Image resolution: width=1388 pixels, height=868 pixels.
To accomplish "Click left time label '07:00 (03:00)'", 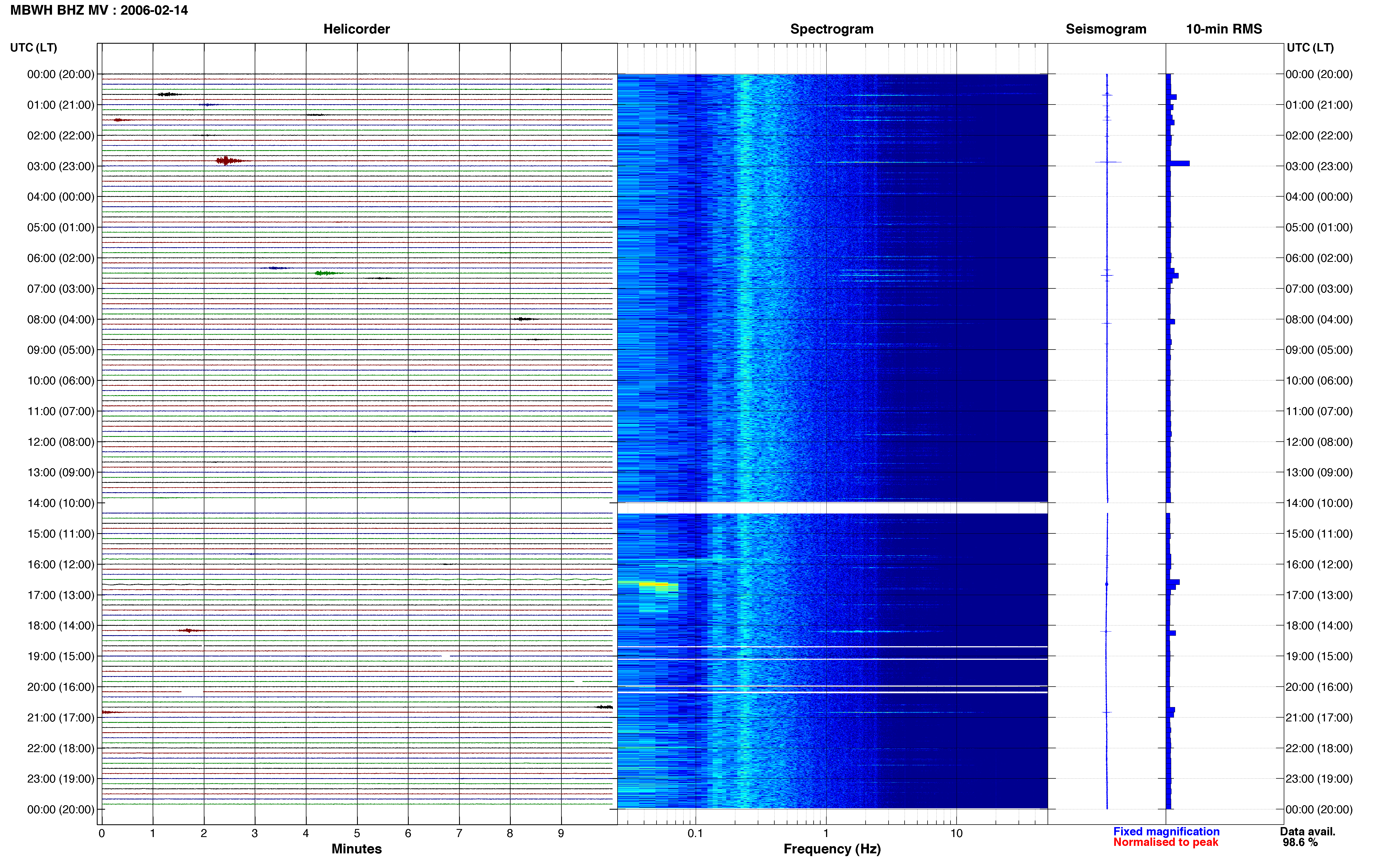I will [61, 289].
